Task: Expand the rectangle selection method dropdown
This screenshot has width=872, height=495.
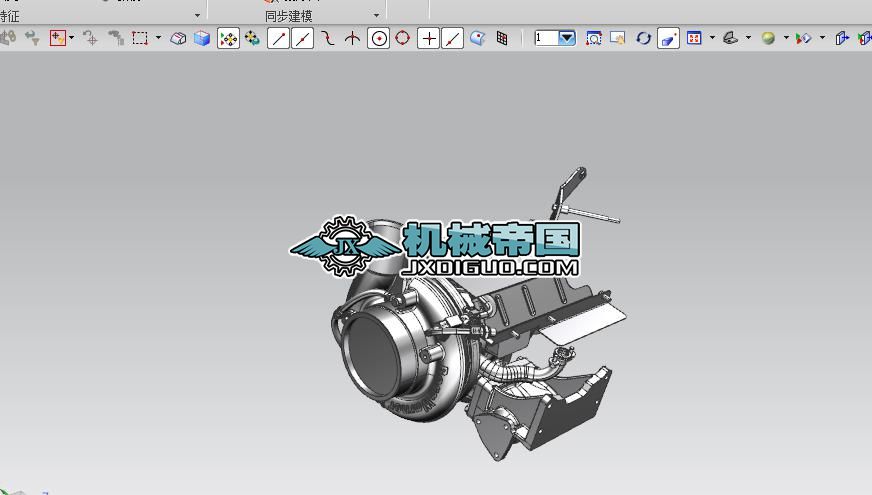Action: click(158, 38)
